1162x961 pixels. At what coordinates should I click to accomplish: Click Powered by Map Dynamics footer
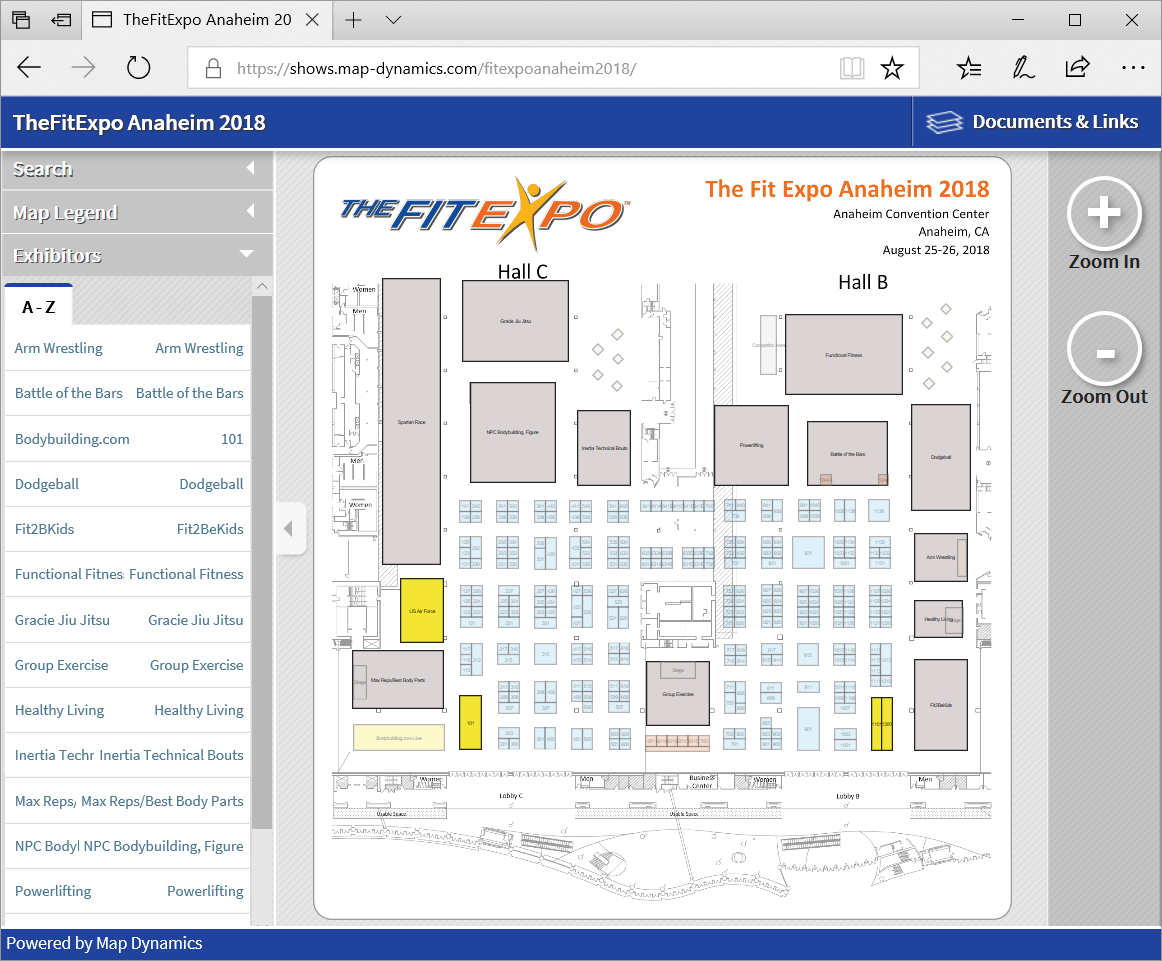coord(104,943)
